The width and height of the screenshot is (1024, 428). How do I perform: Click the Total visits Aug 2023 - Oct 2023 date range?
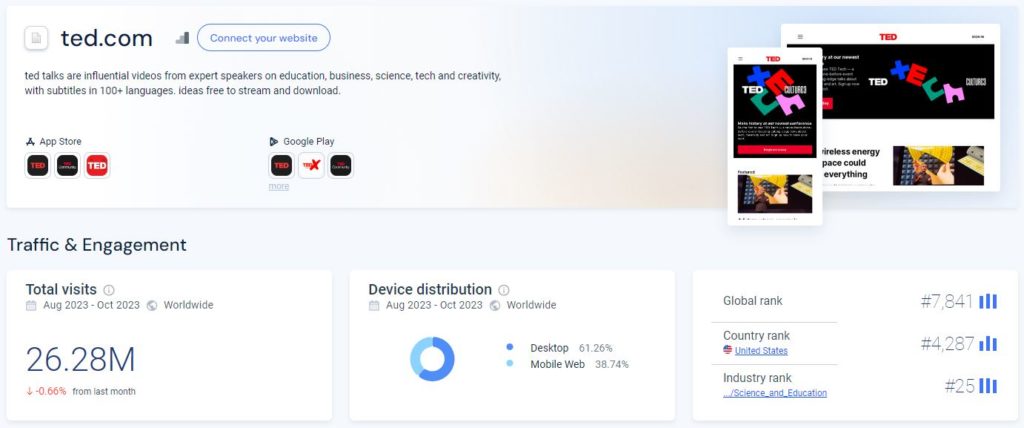(91, 305)
